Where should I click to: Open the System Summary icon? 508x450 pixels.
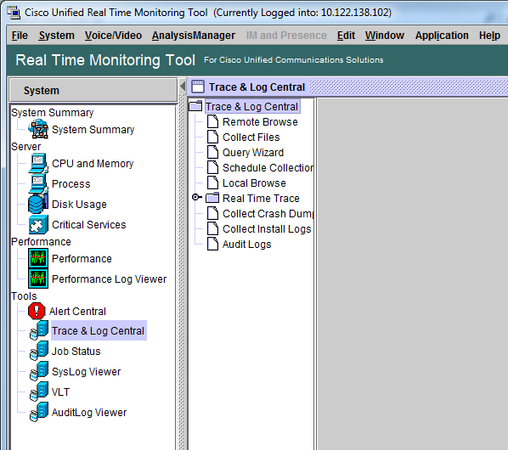click(x=38, y=129)
